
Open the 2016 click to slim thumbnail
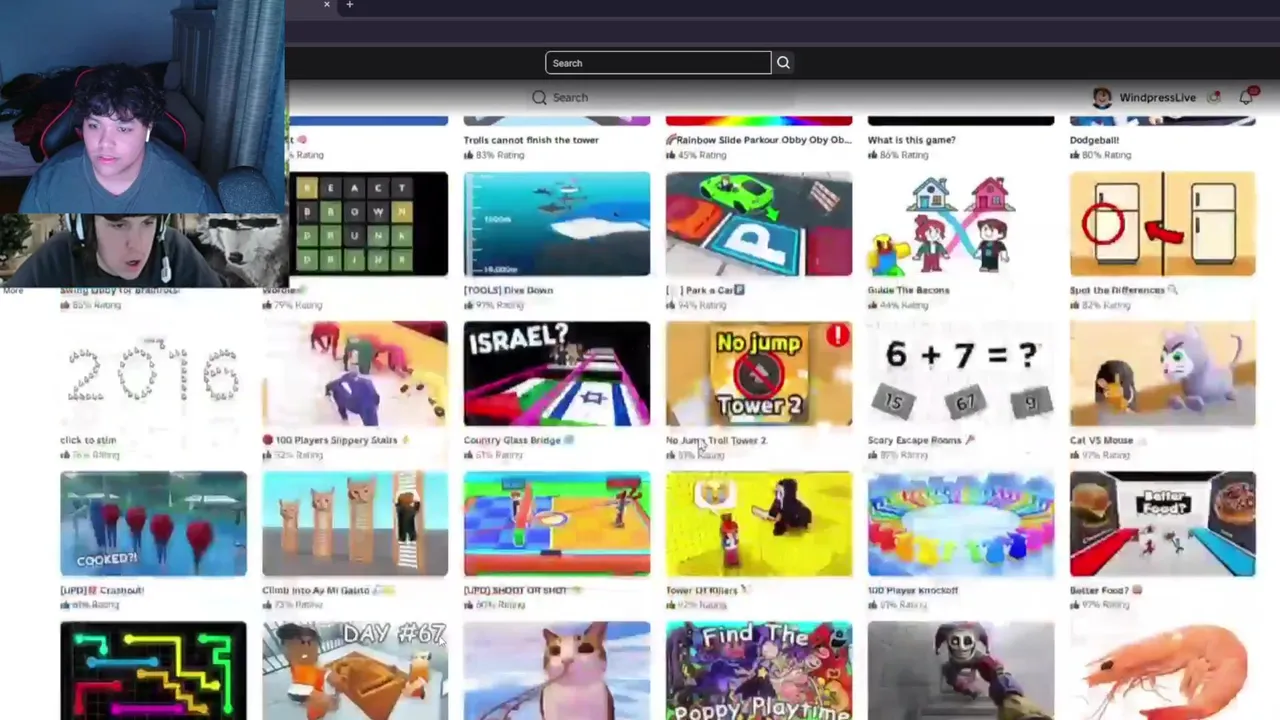tap(153, 374)
